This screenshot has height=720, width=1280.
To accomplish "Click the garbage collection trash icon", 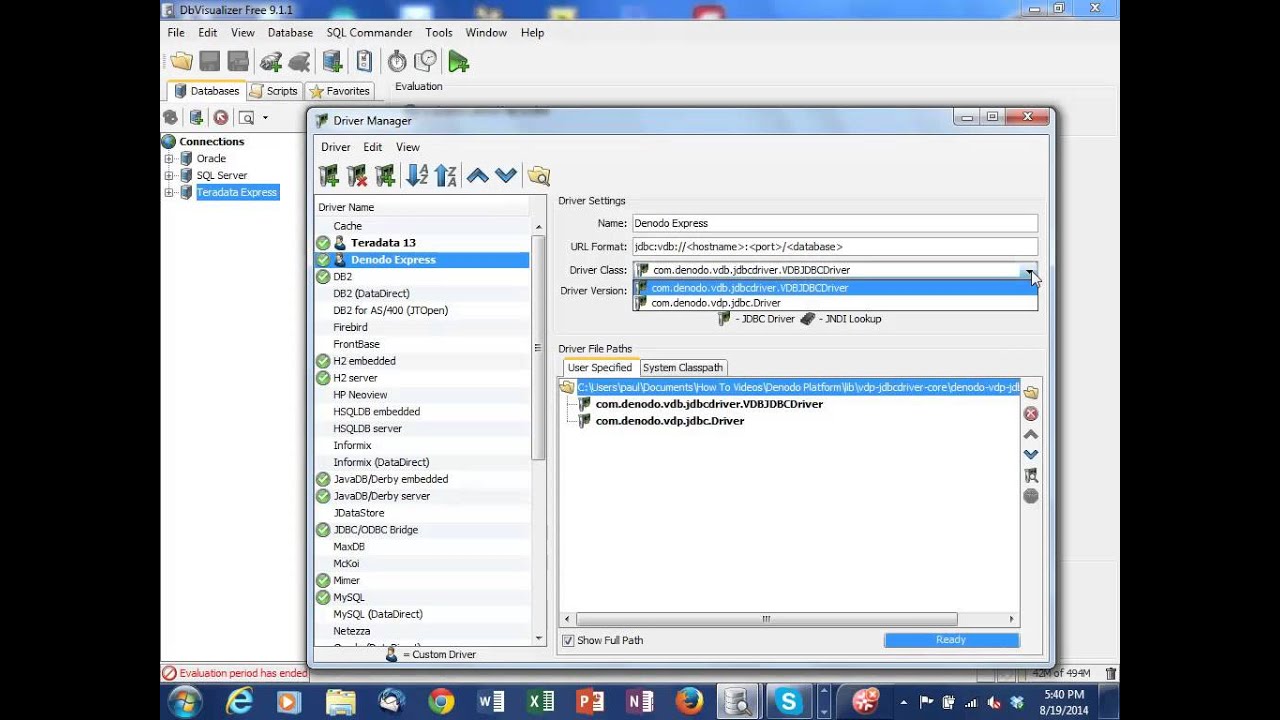I will [1111, 674].
